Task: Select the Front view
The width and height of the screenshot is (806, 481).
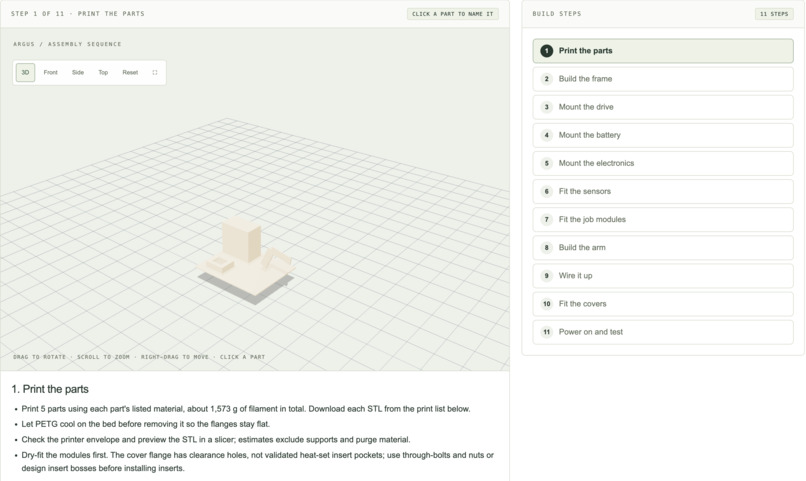Action: [50, 72]
